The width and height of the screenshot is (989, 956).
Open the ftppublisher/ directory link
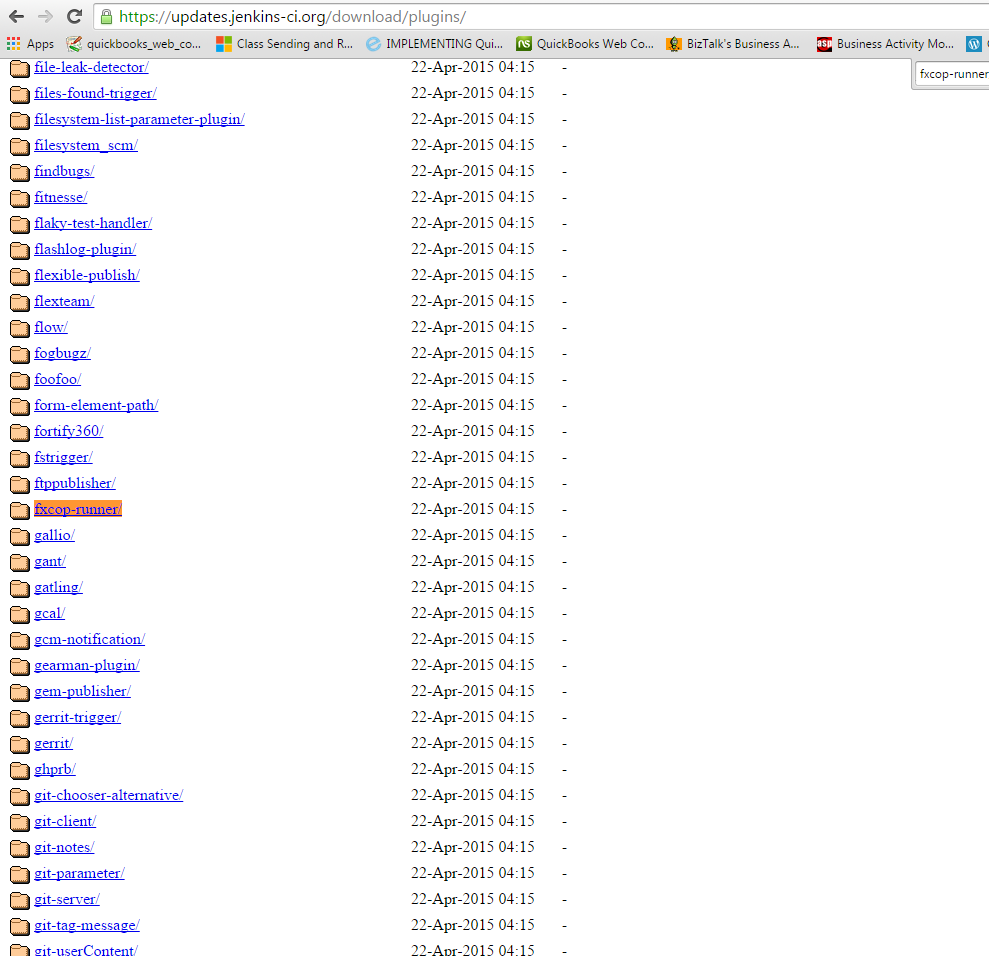click(75, 483)
